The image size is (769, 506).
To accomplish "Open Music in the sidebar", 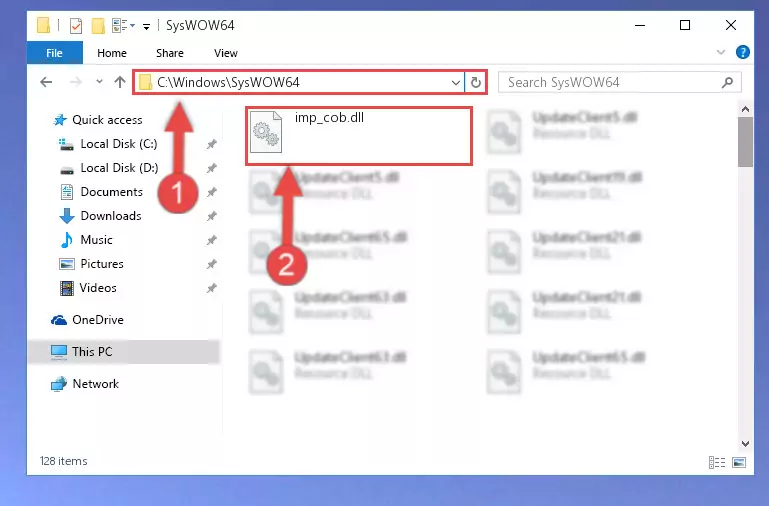I will click(x=86, y=240).
